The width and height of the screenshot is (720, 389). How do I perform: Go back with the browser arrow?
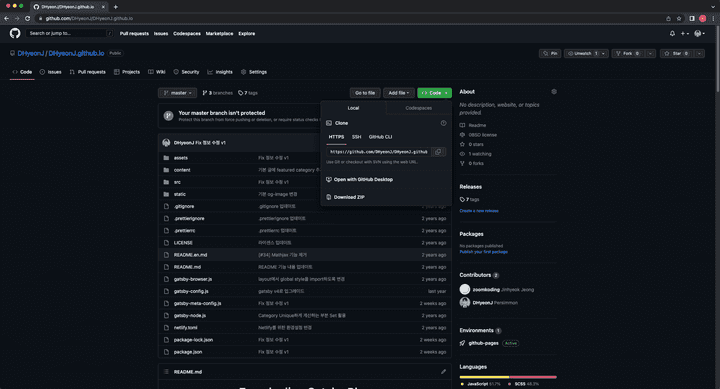(x=6, y=18)
